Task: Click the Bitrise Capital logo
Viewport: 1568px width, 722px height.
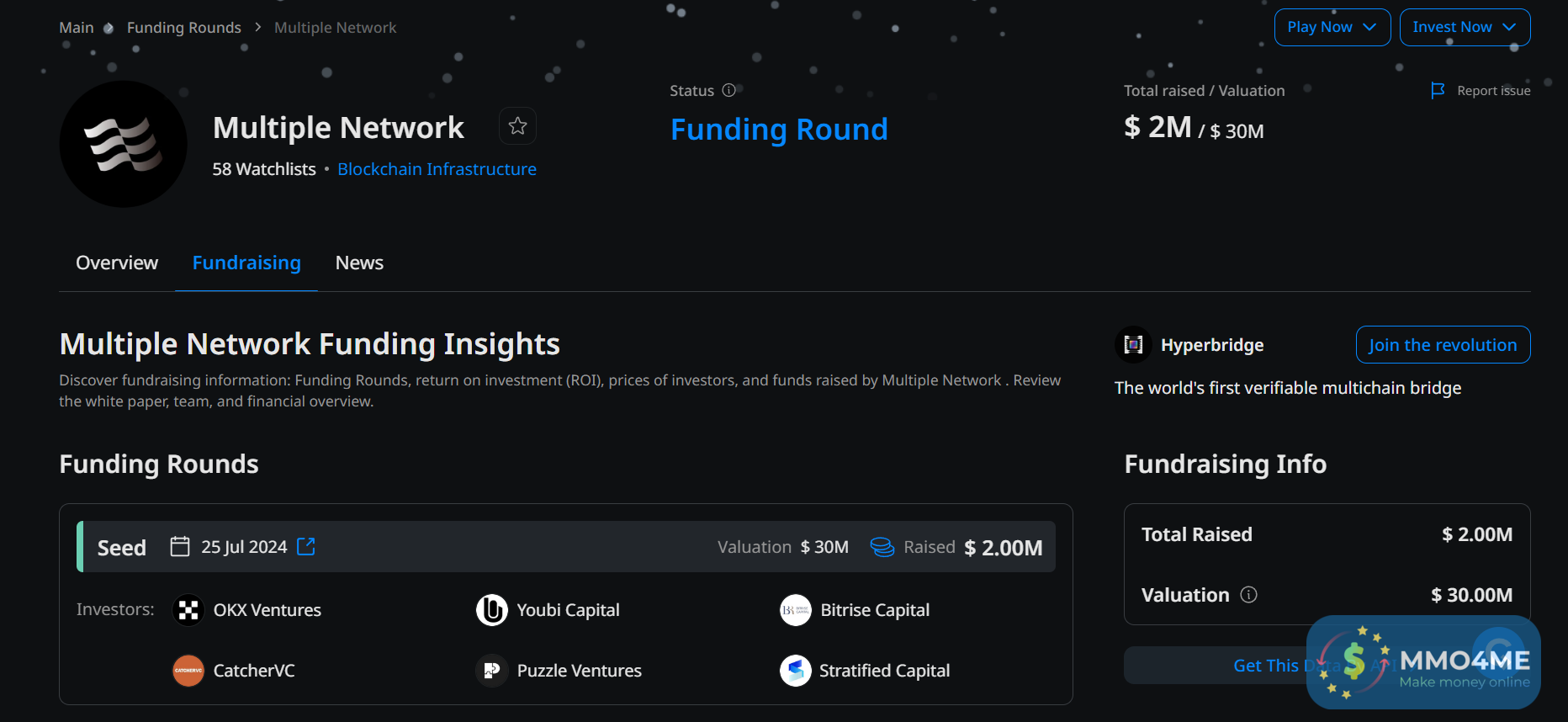Action: tap(796, 610)
